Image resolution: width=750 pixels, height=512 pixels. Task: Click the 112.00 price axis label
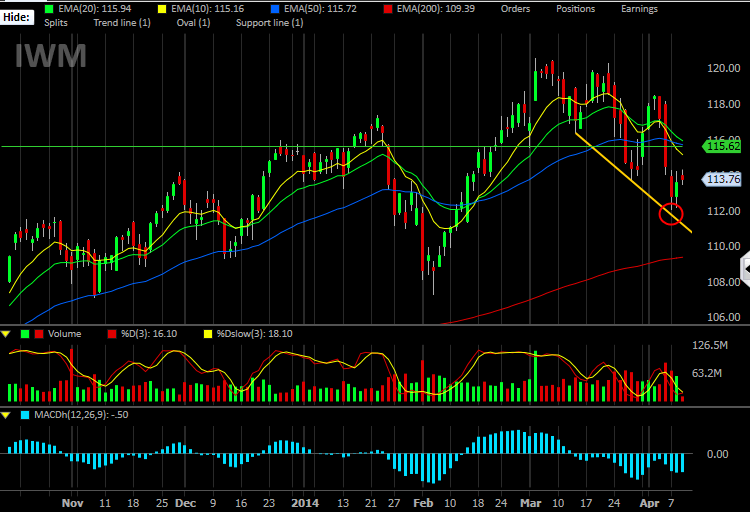point(724,211)
